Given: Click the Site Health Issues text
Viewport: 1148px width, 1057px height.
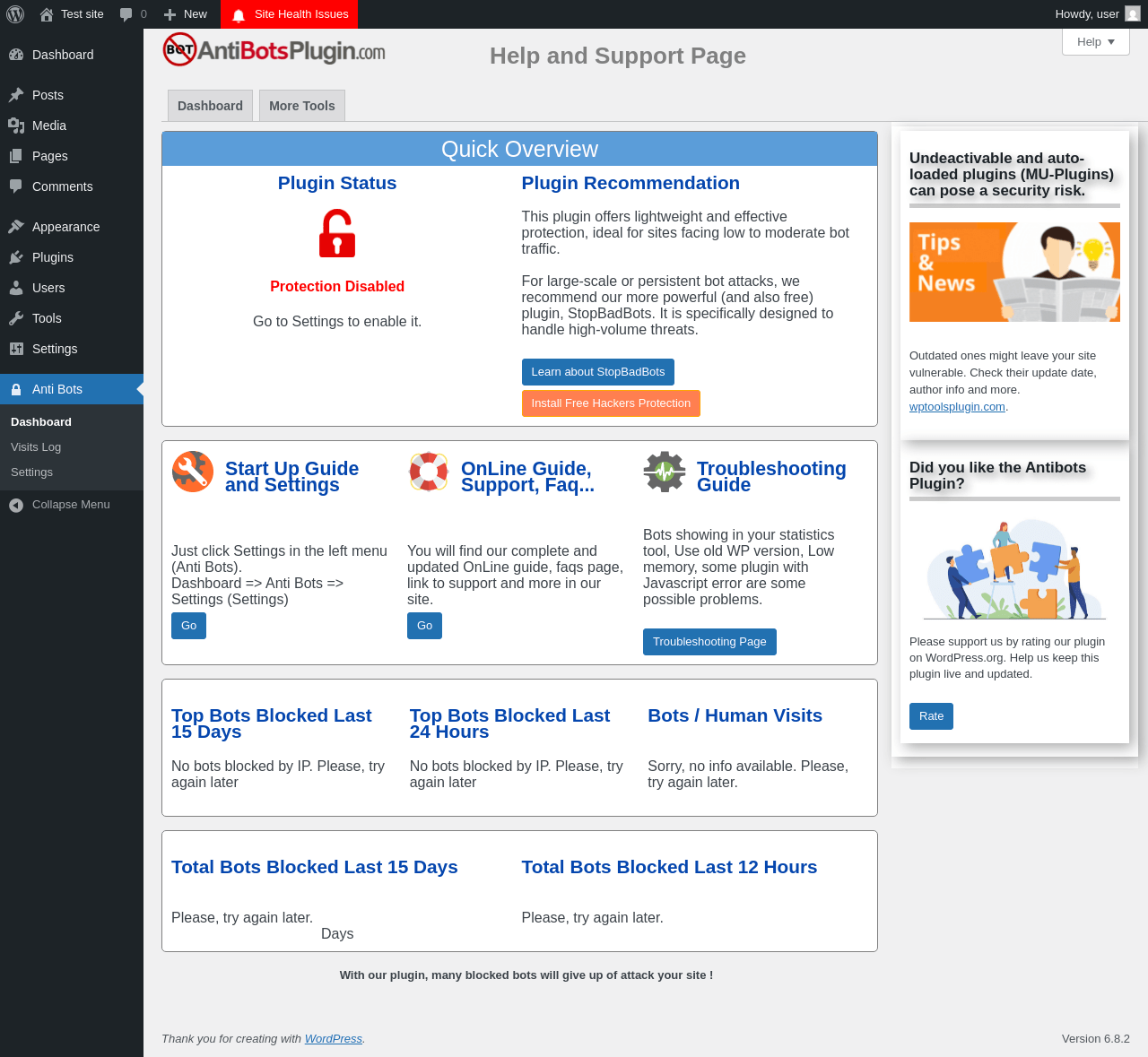Looking at the screenshot, I should [x=301, y=14].
